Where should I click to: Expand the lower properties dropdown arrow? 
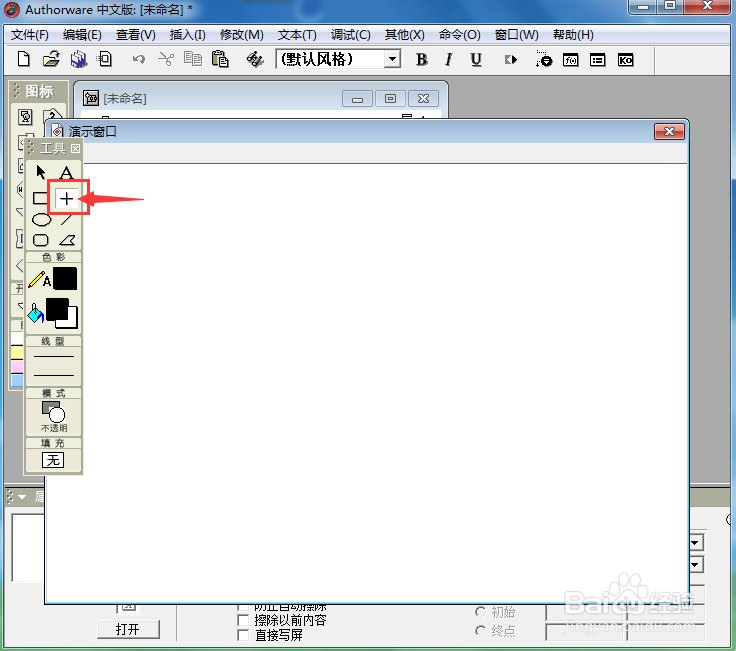696,564
